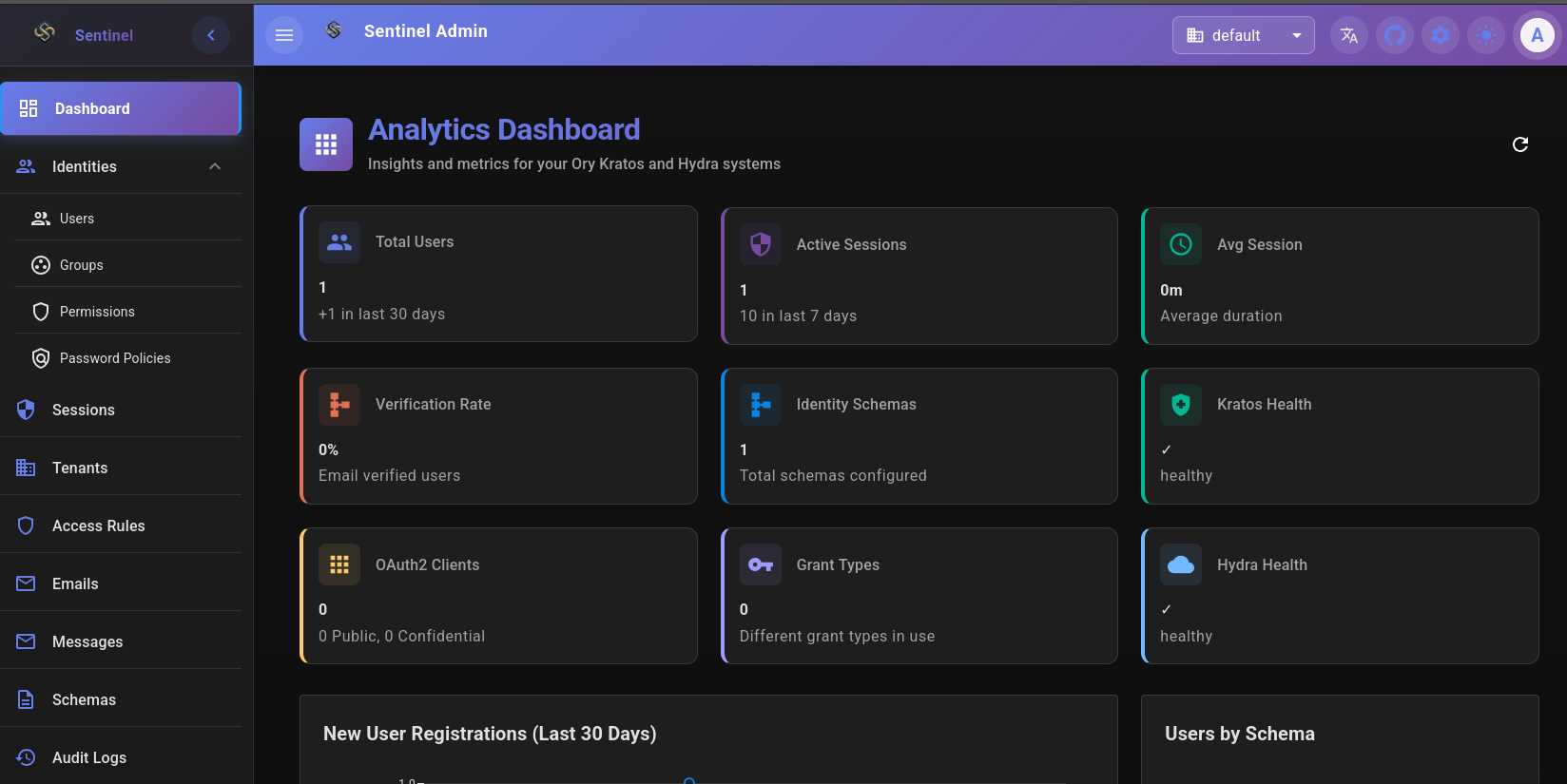Click the Groups sidebar icon

pyautogui.click(x=41, y=265)
